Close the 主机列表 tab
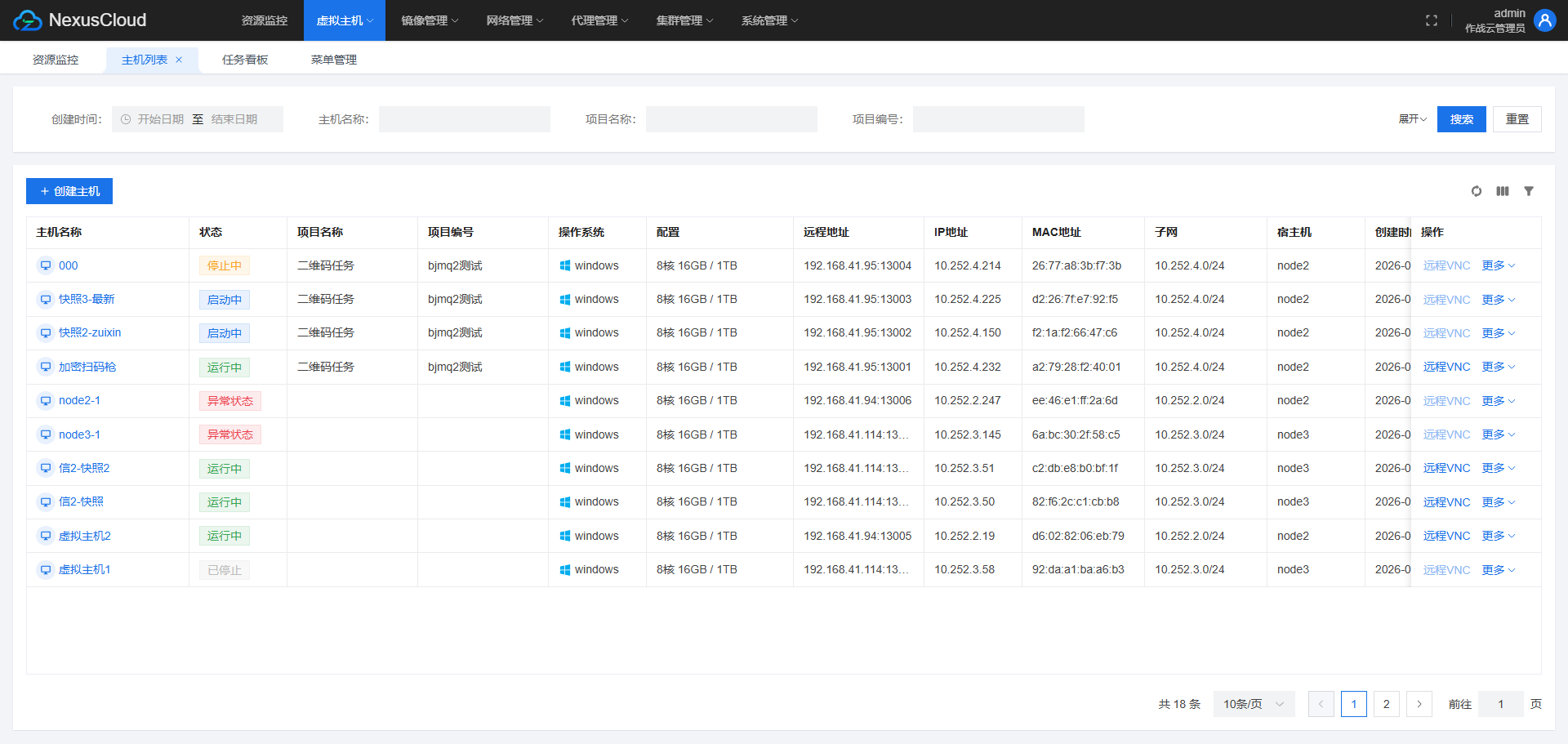 [x=179, y=60]
